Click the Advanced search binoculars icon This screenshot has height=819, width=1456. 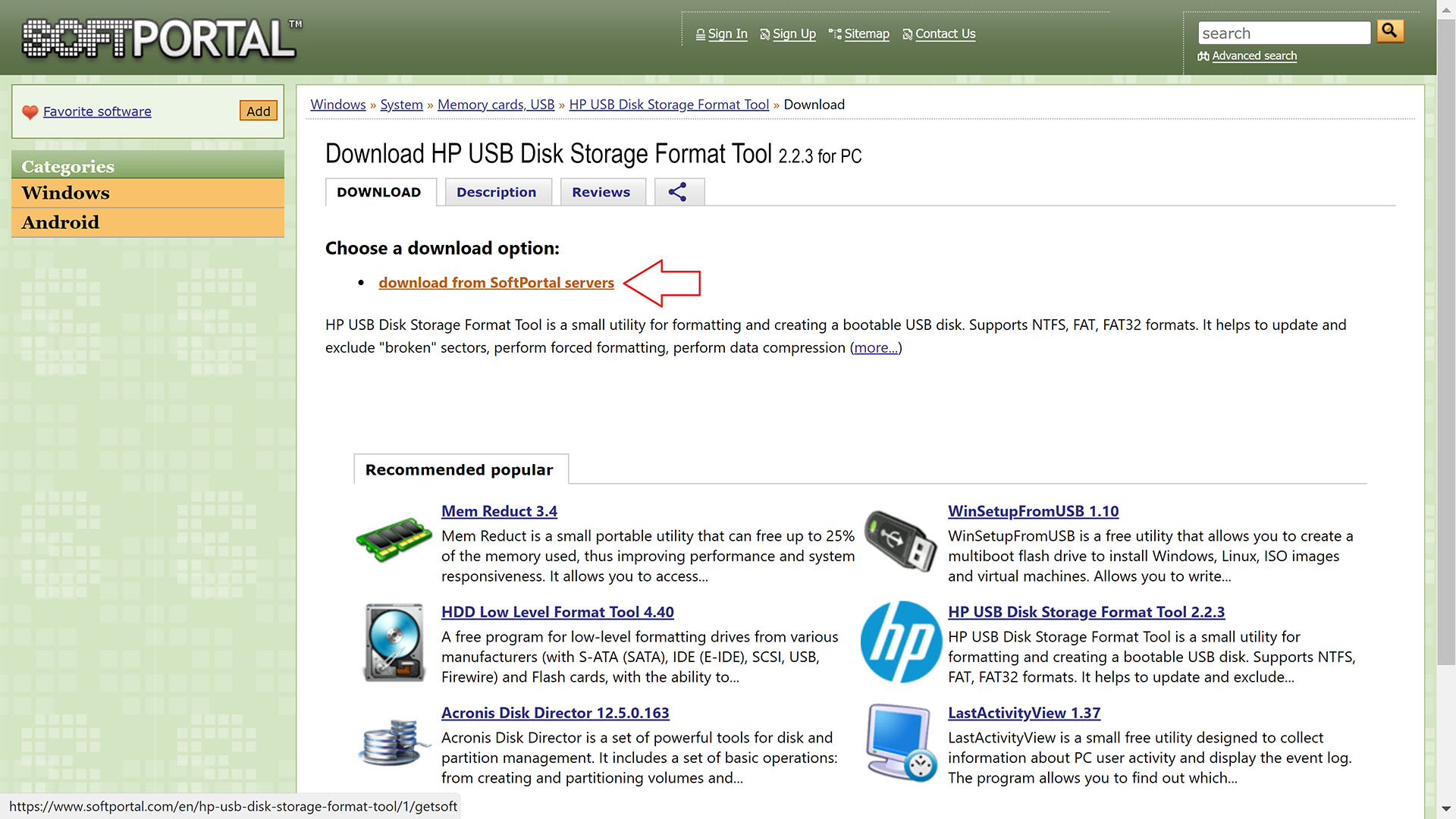coord(1203,56)
